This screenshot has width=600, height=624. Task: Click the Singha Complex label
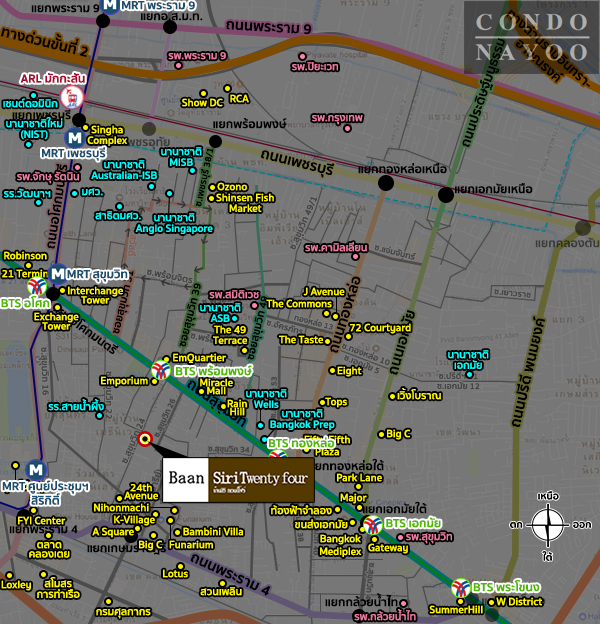(x=107, y=135)
